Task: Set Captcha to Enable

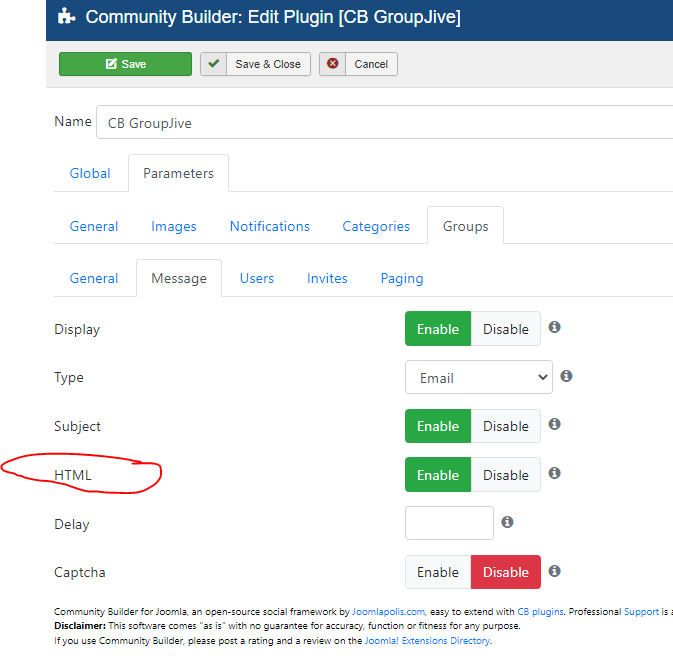Action: (438, 572)
